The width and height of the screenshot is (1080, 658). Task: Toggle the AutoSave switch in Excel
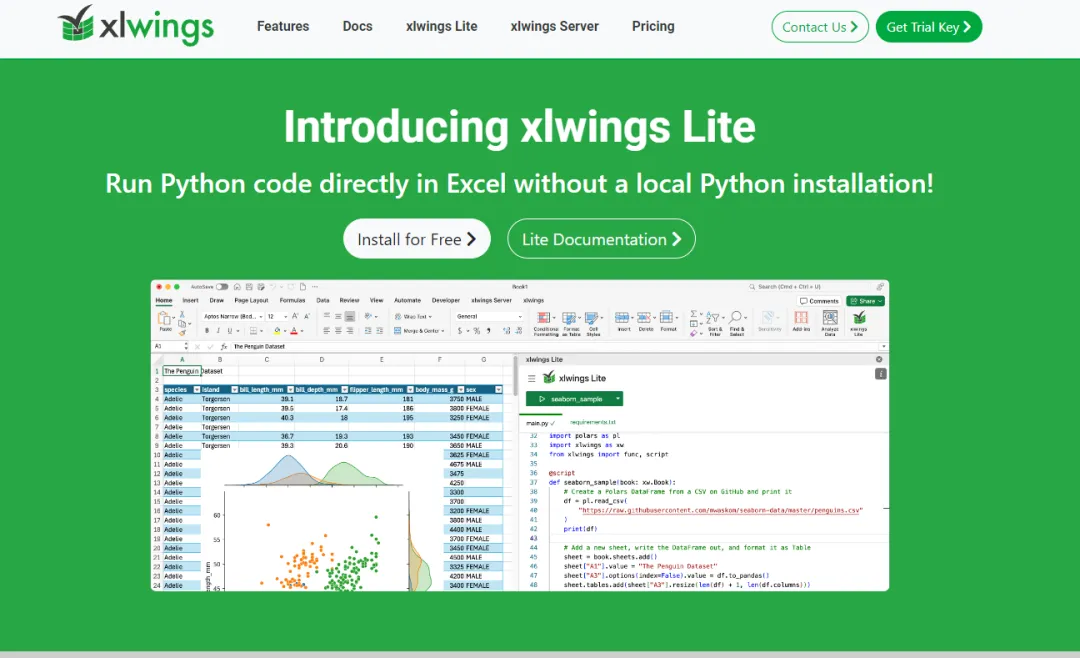point(222,287)
